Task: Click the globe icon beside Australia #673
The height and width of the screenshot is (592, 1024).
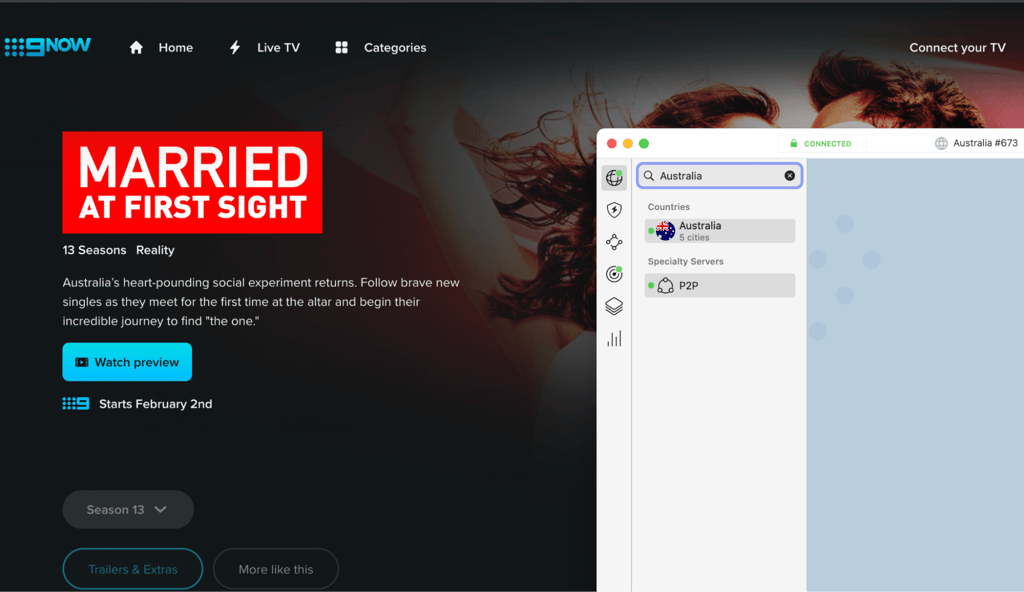Action: tap(941, 143)
